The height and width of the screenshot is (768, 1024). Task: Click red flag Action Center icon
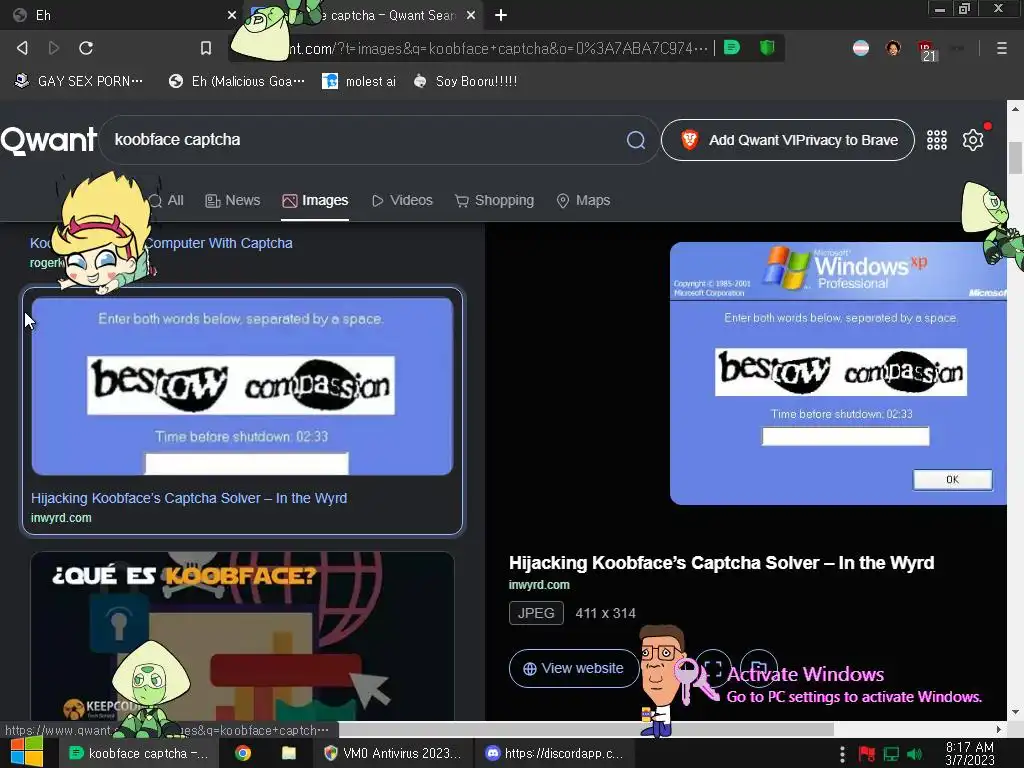[x=867, y=754]
